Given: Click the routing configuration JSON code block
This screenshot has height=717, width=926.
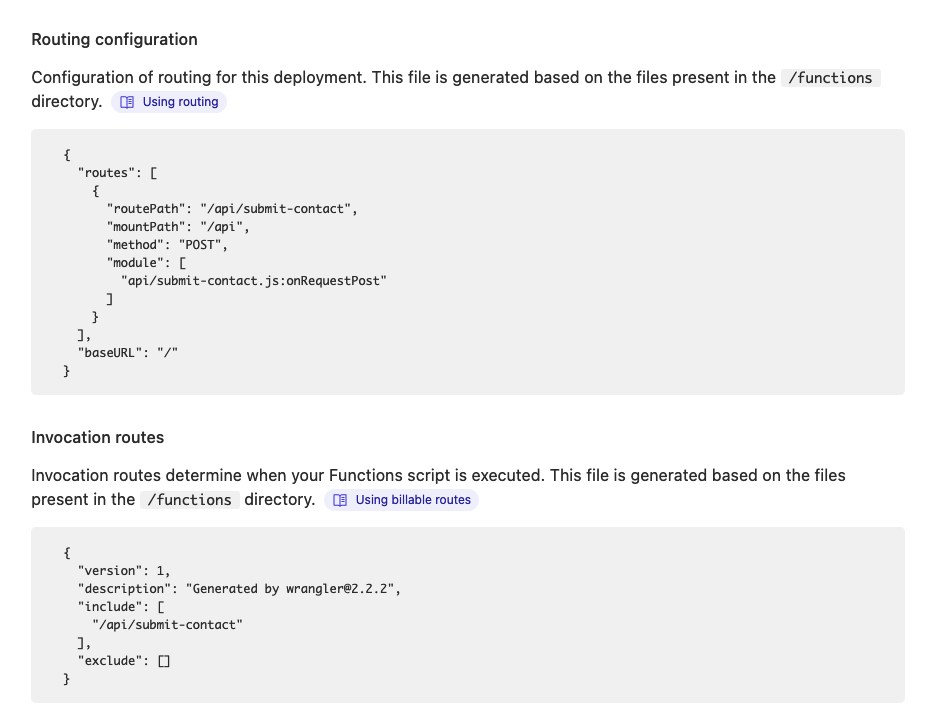Looking at the screenshot, I should pyautogui.click(x=465, y=262).
